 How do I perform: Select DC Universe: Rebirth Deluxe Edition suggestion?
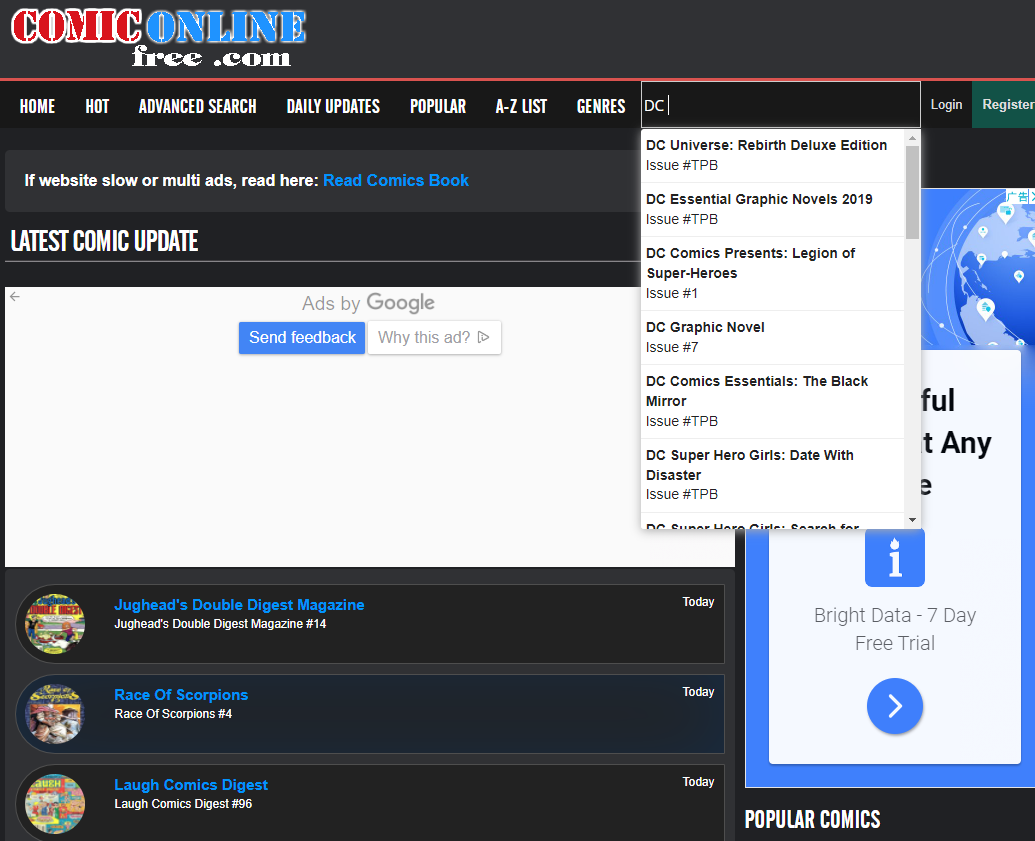pyautogui.click(x=766, y=155)
